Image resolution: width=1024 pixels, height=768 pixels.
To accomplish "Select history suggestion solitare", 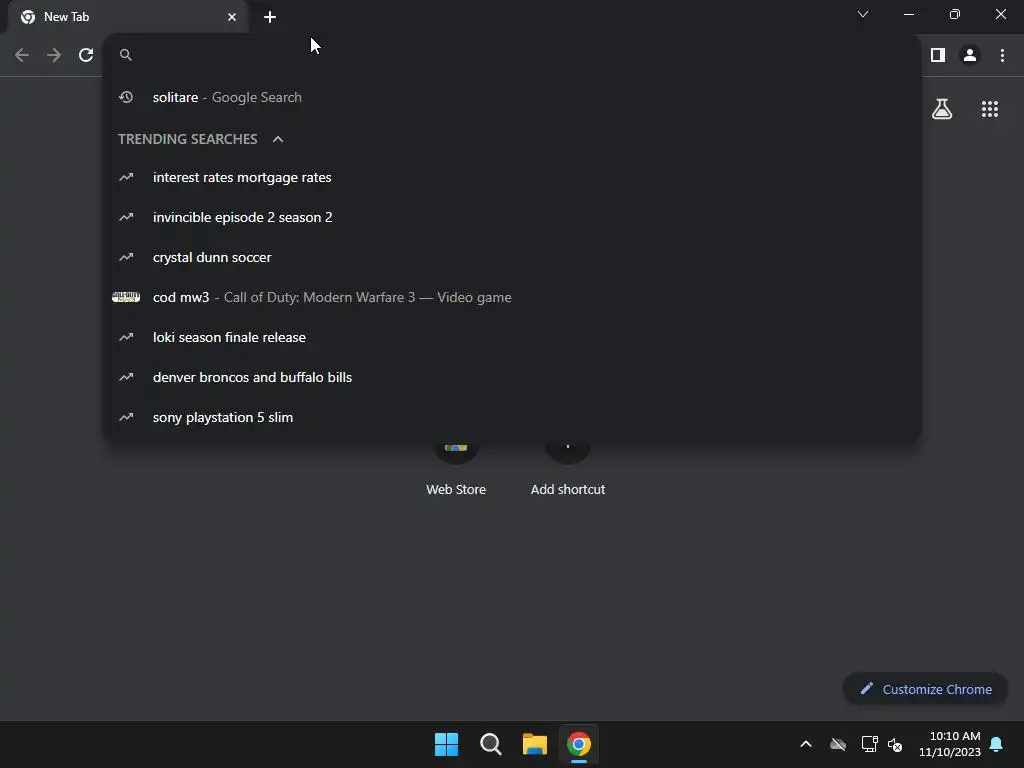I will (512, 97).
